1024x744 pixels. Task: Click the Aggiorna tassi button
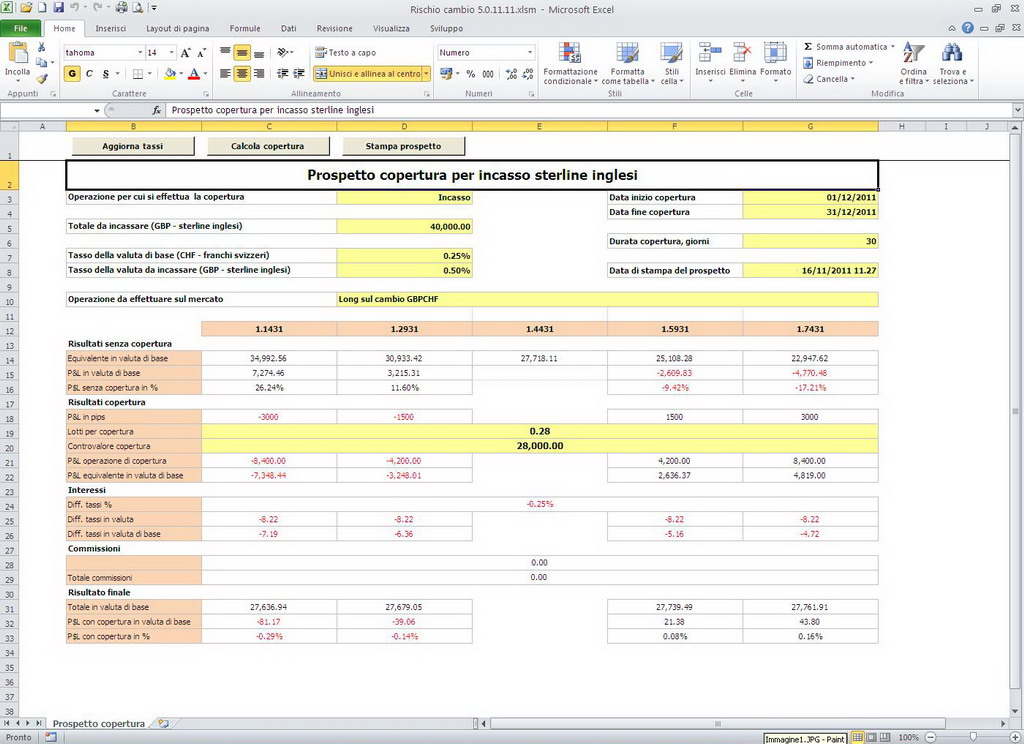tap(133, 146)
